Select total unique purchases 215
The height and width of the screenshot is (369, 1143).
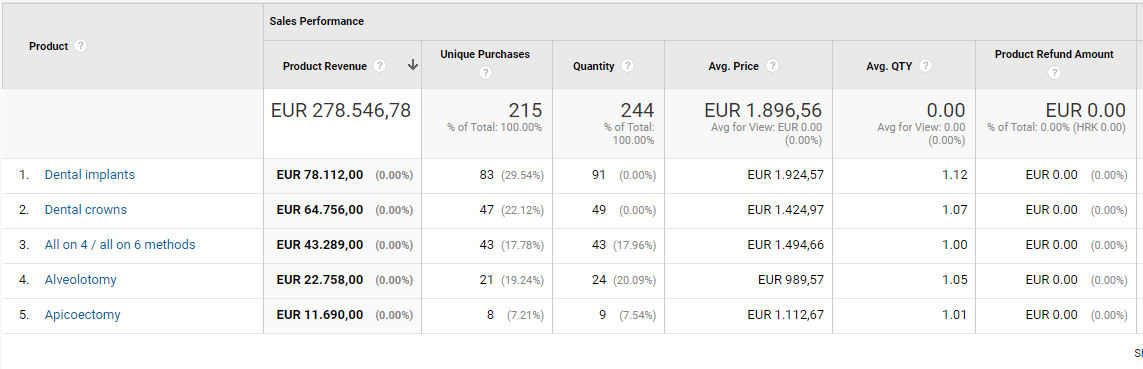coord(526,111)
